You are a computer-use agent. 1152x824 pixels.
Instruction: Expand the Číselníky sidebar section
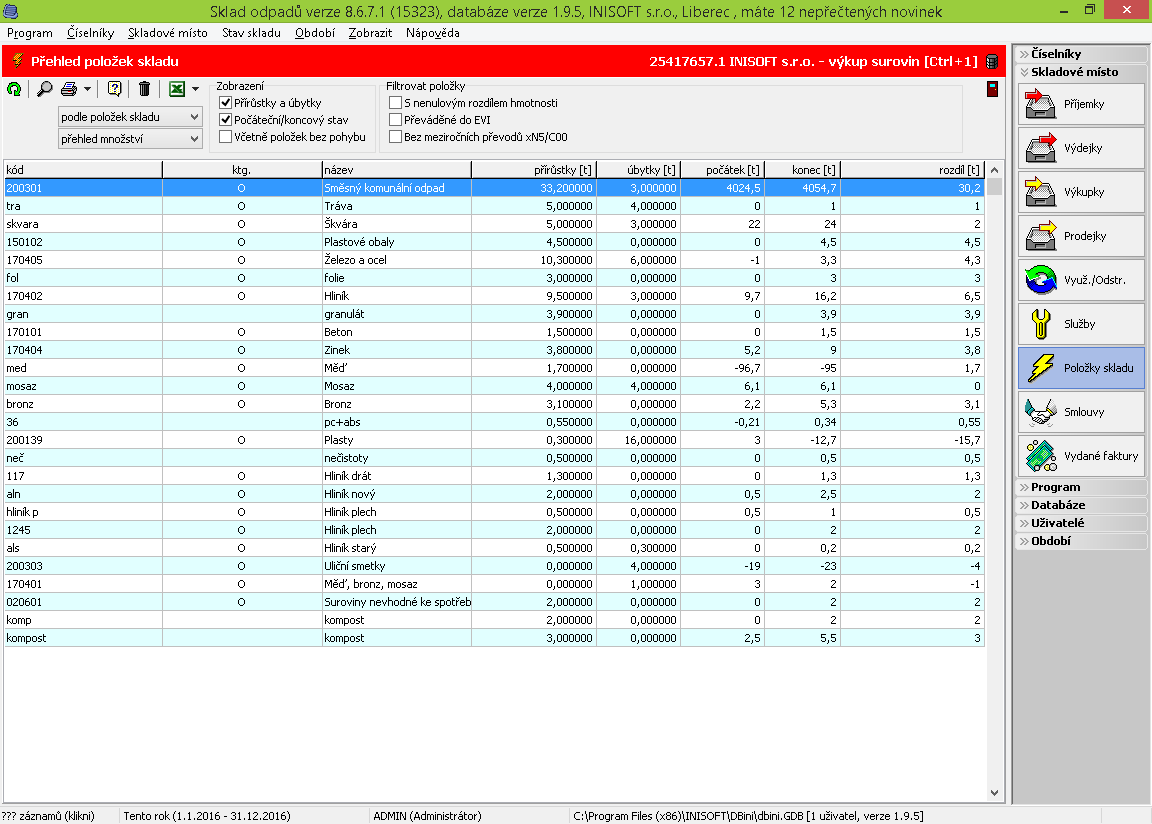(1081, 54)
